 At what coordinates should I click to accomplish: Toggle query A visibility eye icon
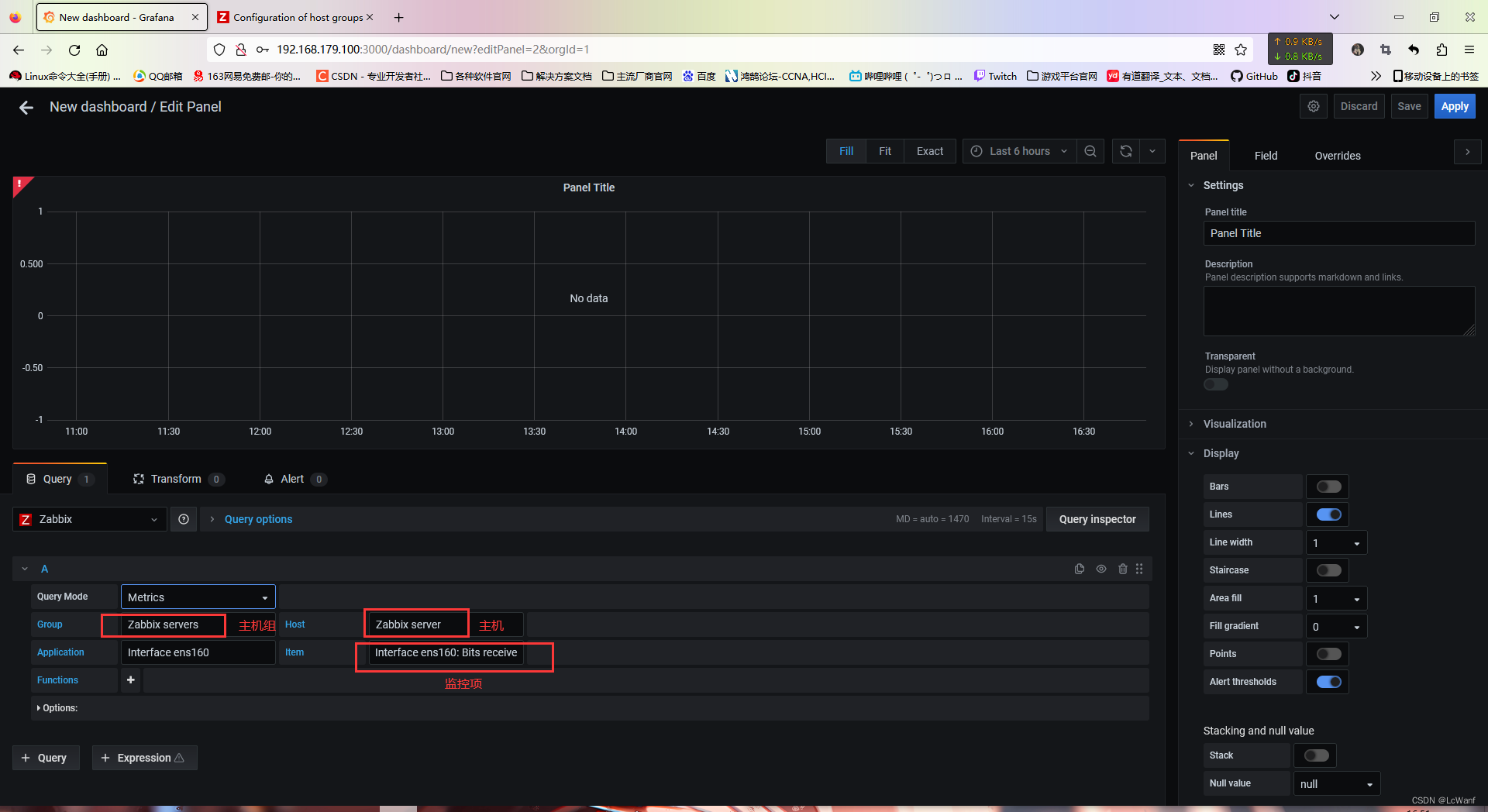(x=1101, y=569)
